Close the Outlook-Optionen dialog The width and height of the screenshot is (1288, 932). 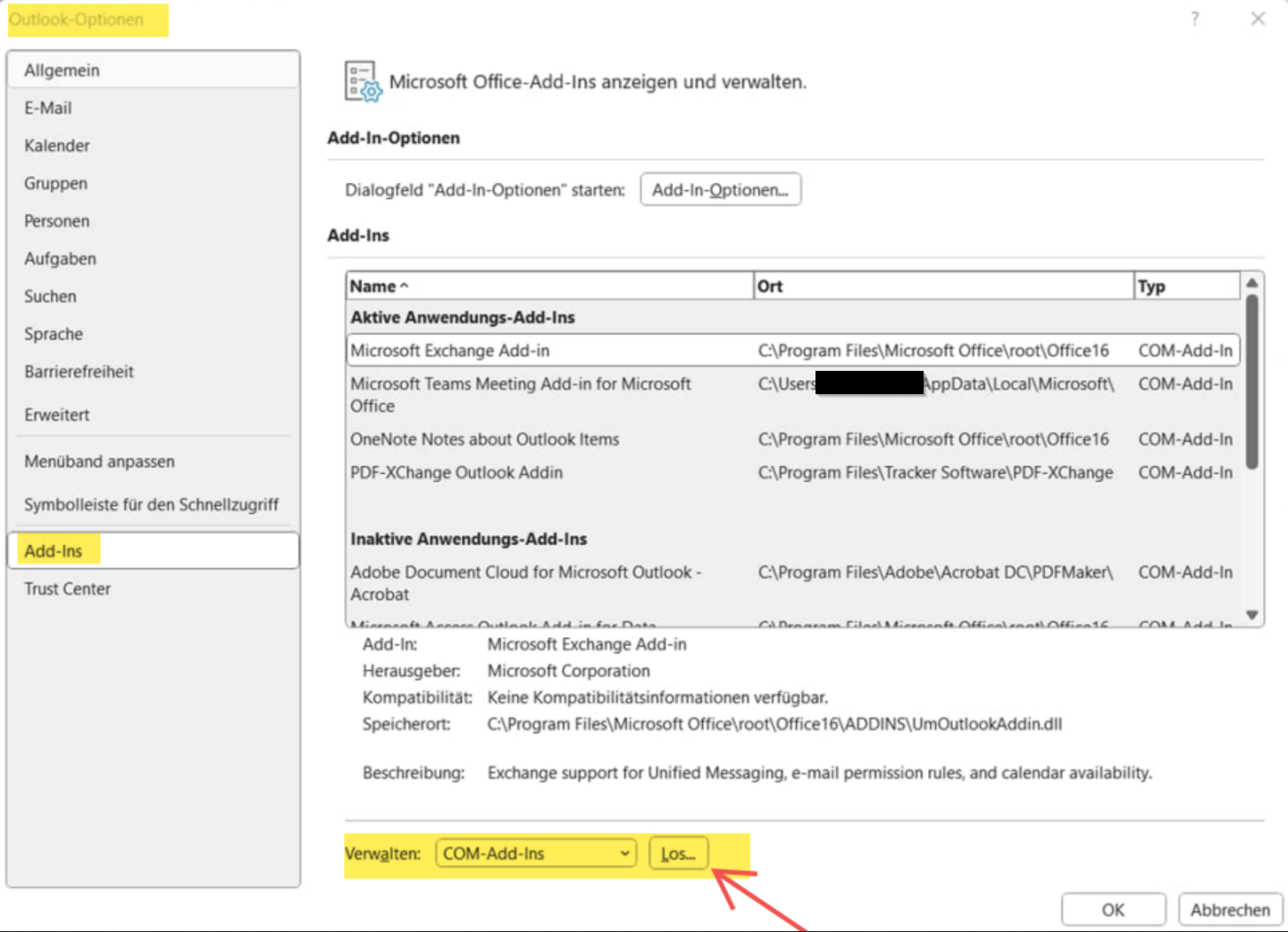pos(1258,19)
